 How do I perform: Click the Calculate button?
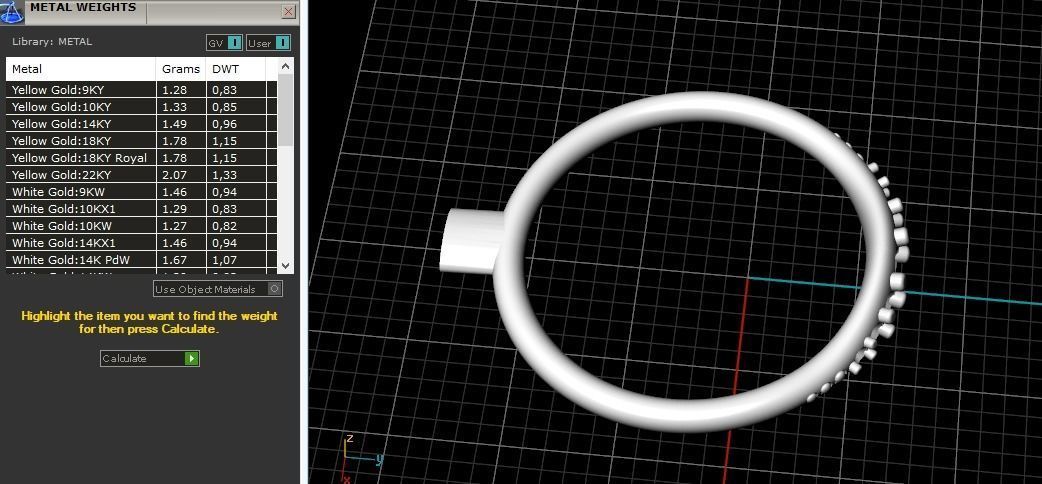(x=150, y=358)
